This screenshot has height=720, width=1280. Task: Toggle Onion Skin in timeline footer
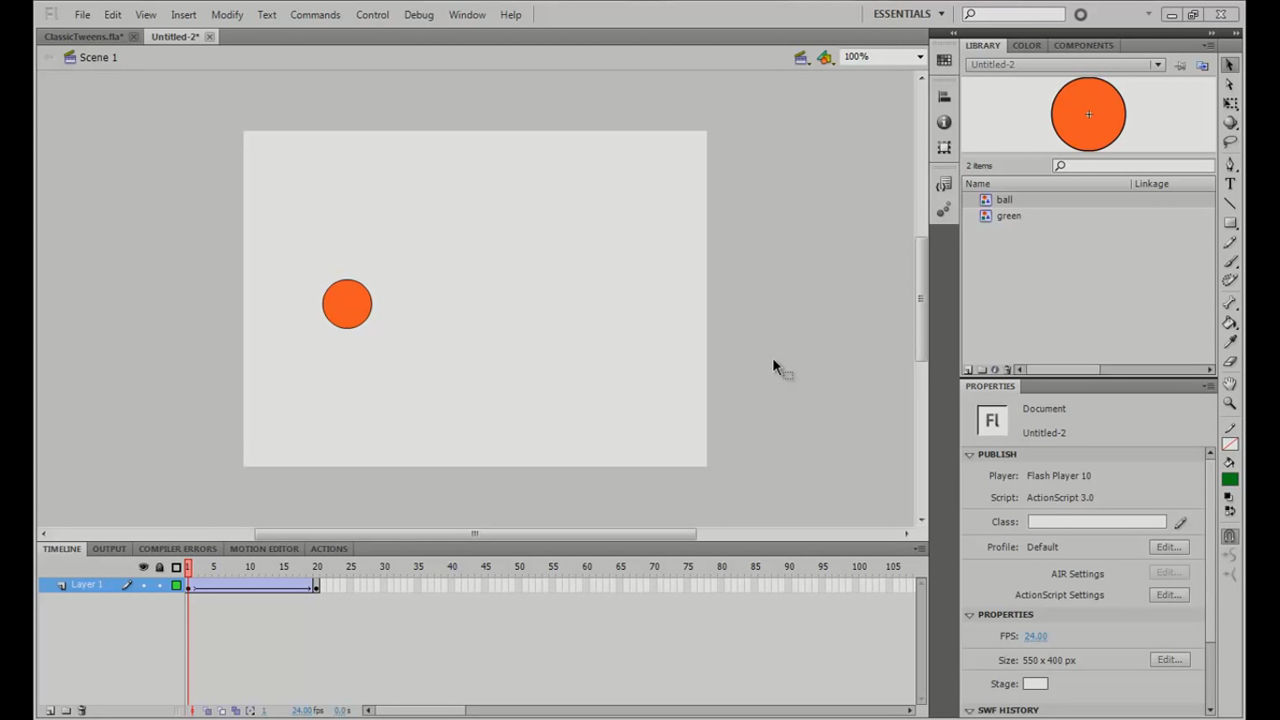[208, 711]
